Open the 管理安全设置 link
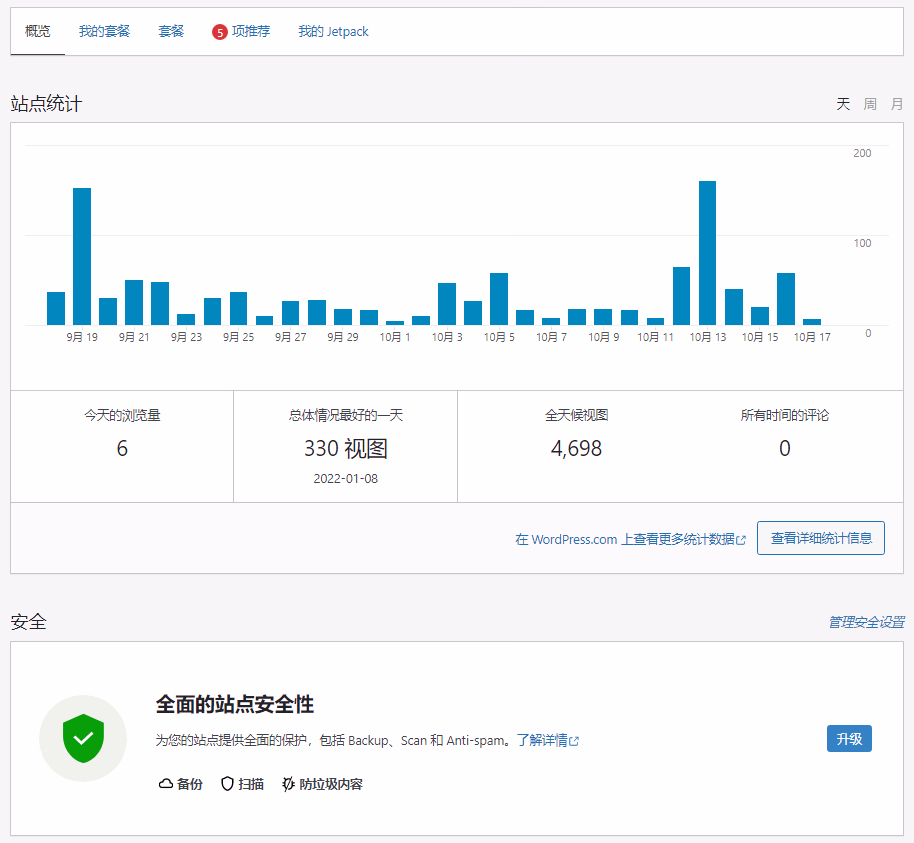This screenshot has width=914, height=843. click(x=866, y=622)
